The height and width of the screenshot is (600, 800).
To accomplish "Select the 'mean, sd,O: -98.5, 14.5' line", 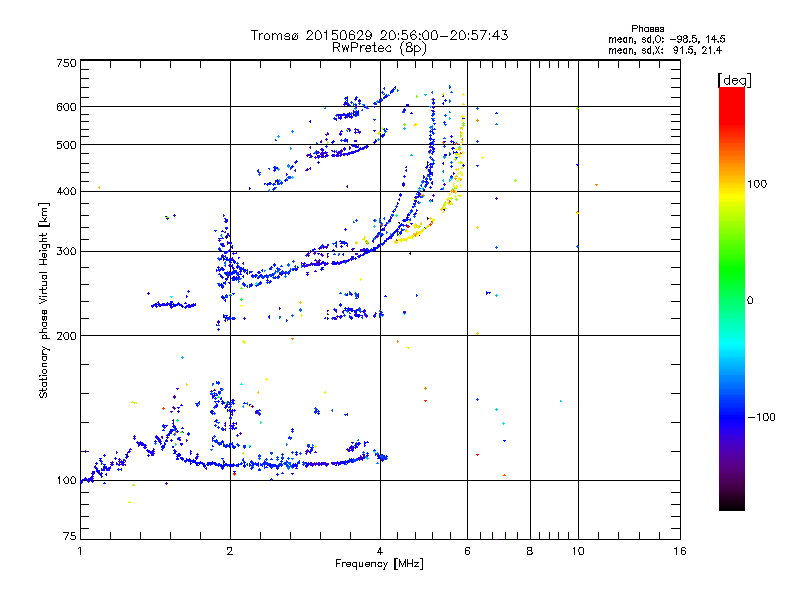I will click(666, 39).
